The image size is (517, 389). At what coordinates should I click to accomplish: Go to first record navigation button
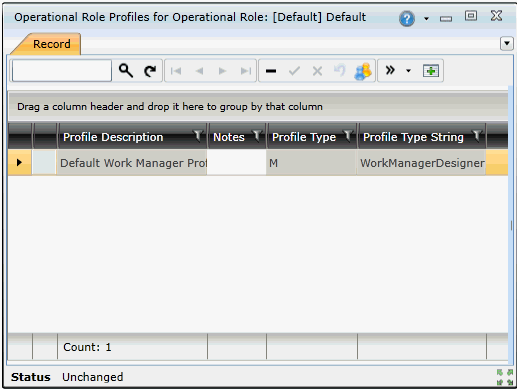pos(176,71)
